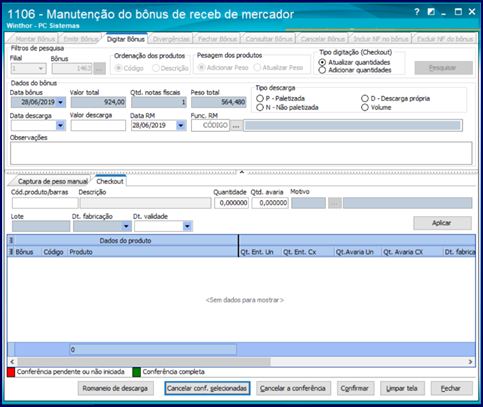Open Digitar Bônus tab
This screenshot has width=483, height=407.
tap(126, 39)
